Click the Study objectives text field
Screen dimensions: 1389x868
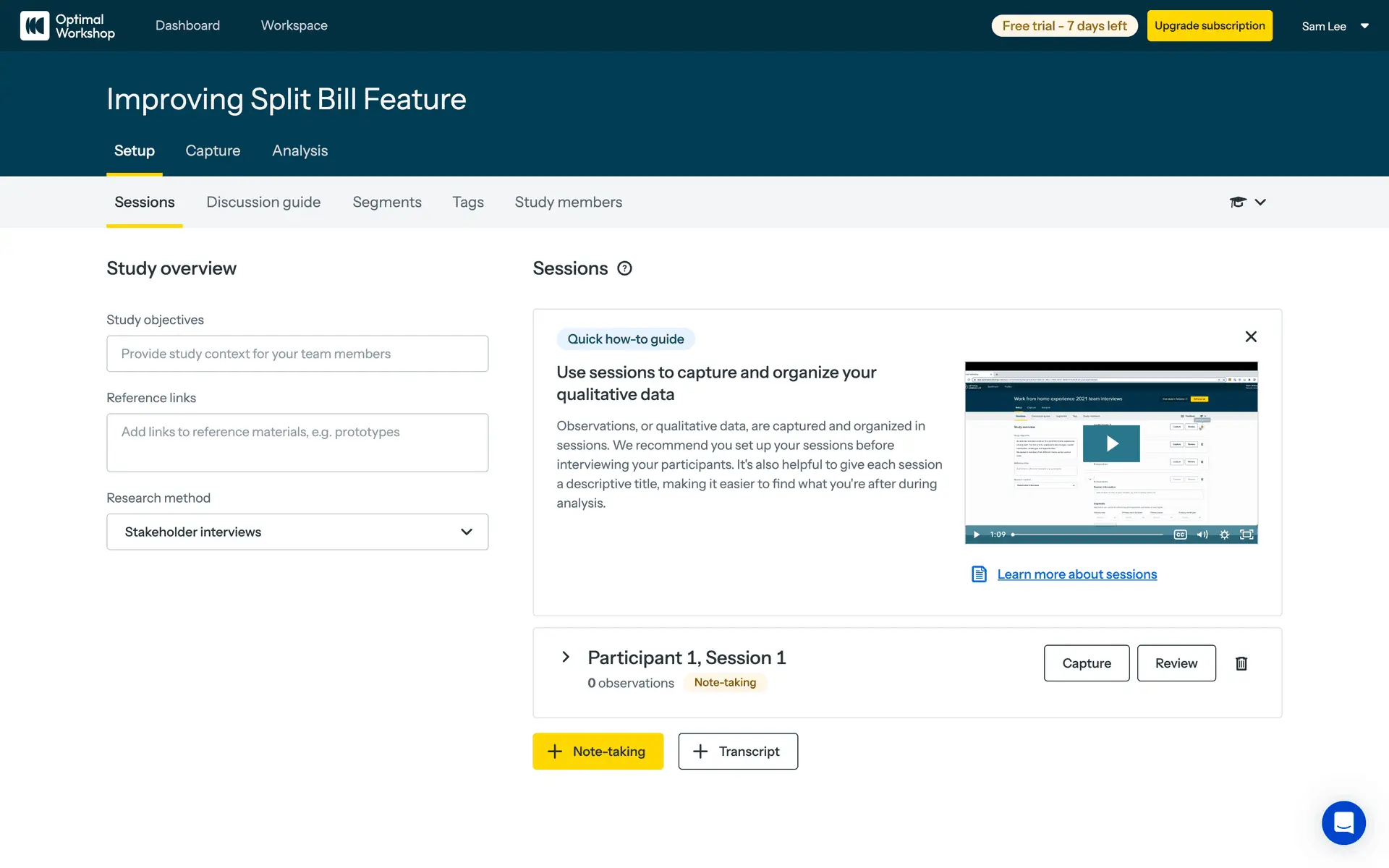point(297,354)
